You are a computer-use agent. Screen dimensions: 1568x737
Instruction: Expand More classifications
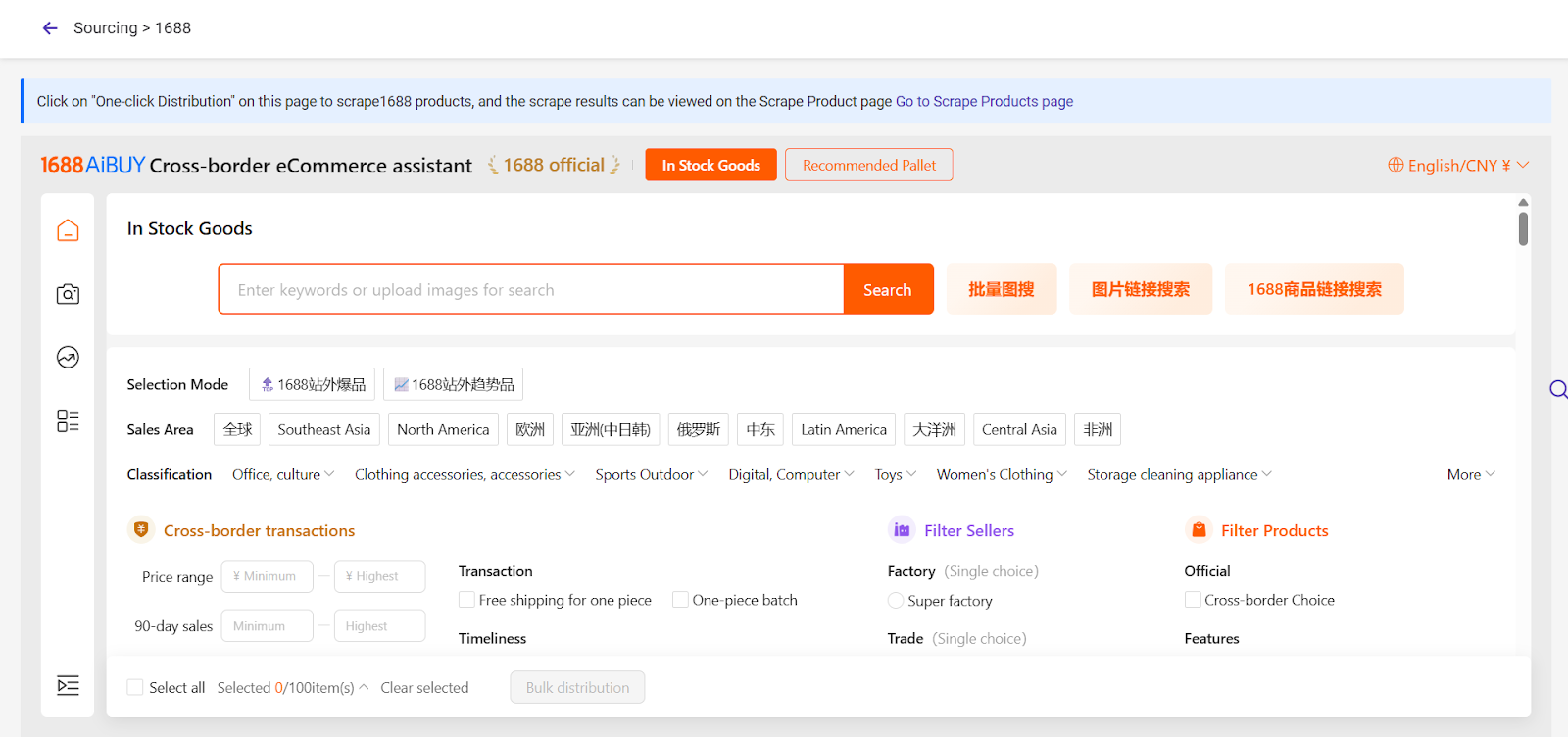pyautogui.click(x=1470, y=475)
